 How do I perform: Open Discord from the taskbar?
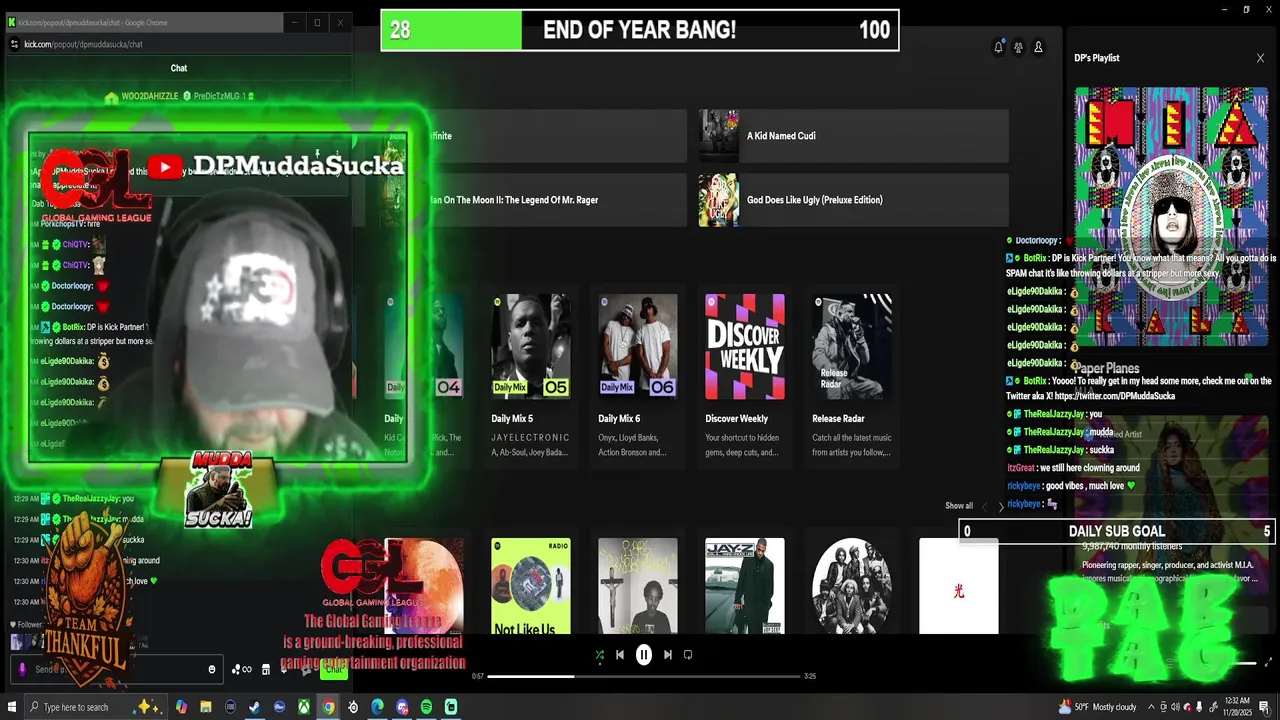[x=402, y=707]
